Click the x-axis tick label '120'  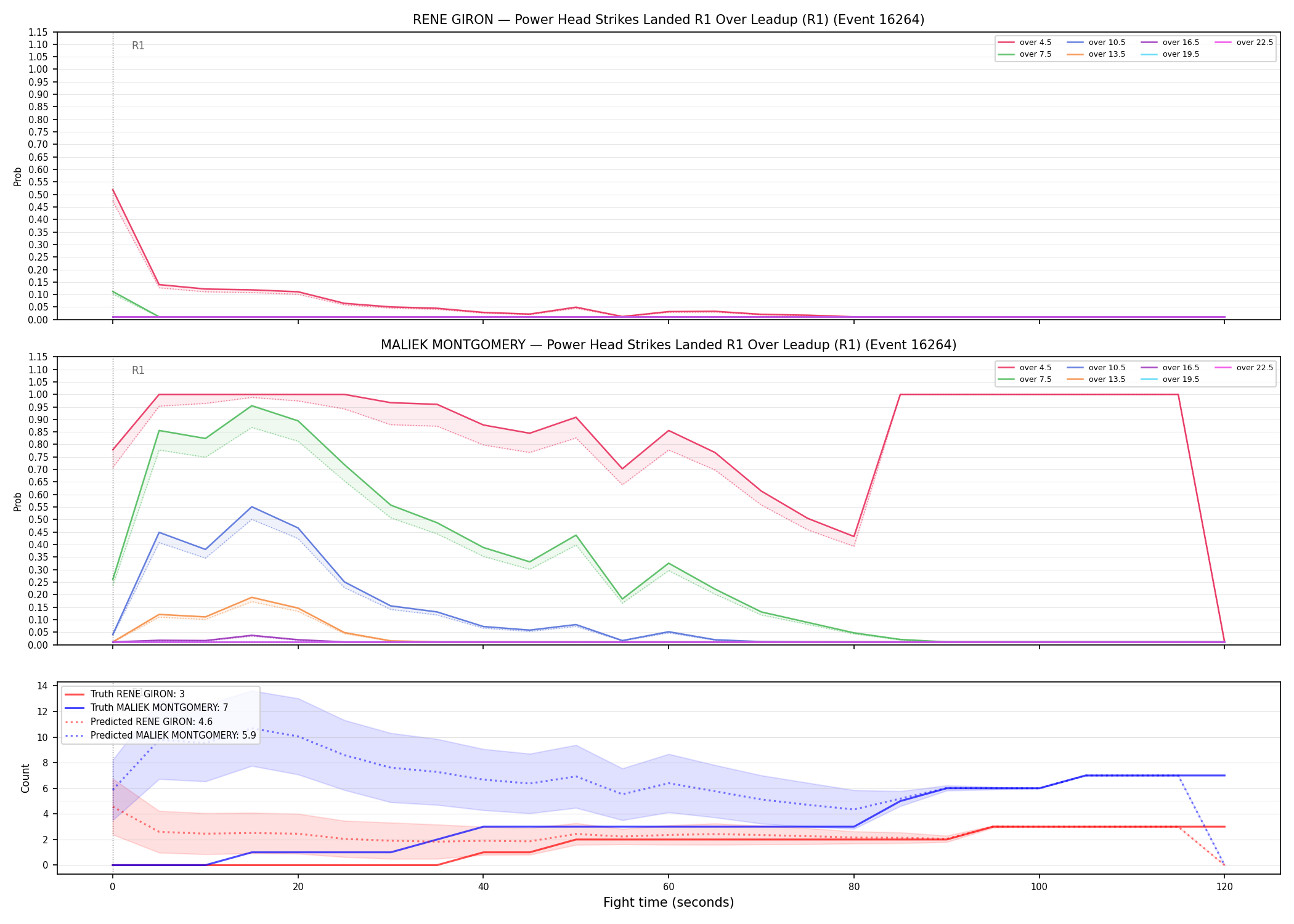click(x=1224, y=887)
